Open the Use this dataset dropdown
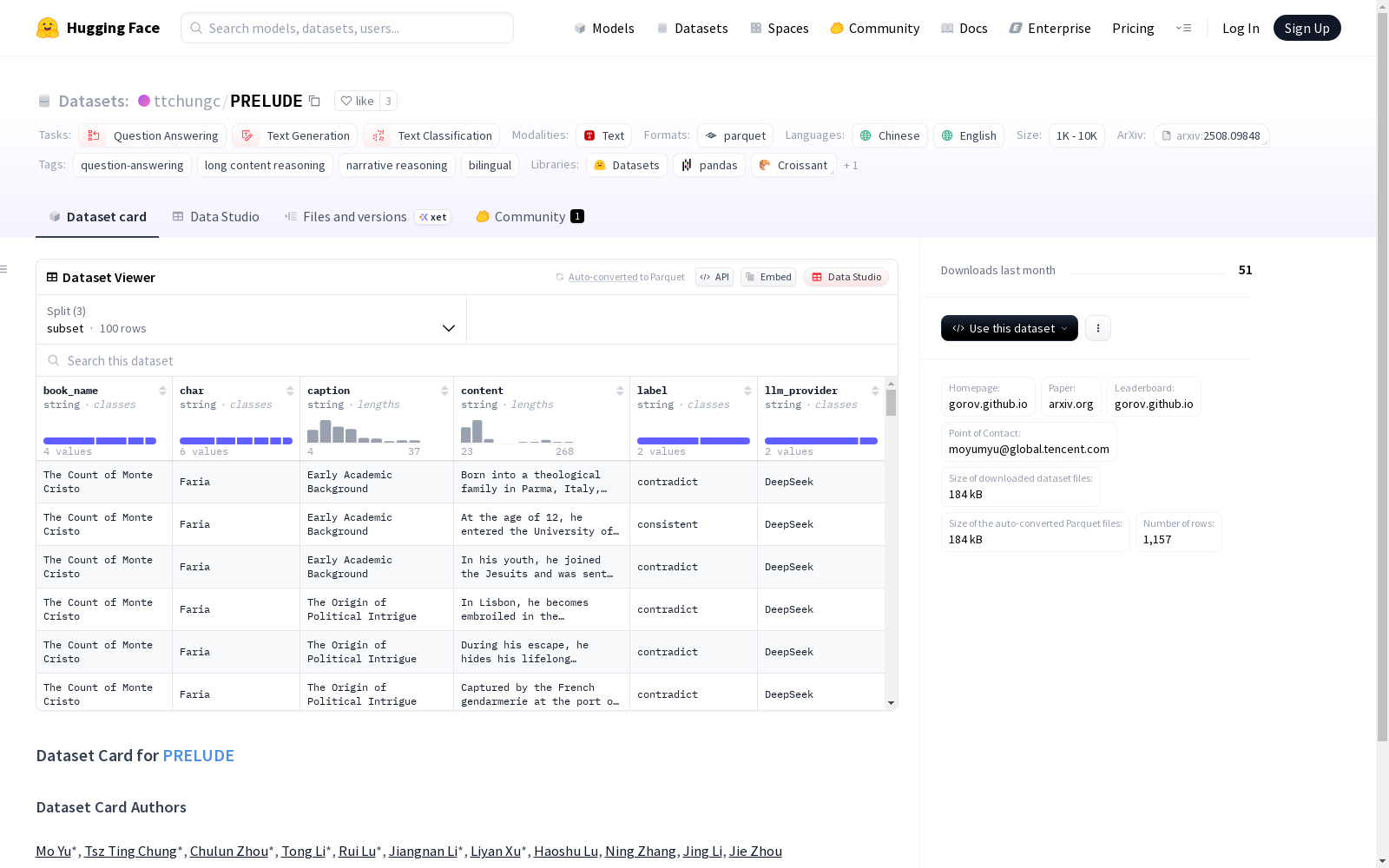This screenshot has width=1389, height=868. [1010, 328]
